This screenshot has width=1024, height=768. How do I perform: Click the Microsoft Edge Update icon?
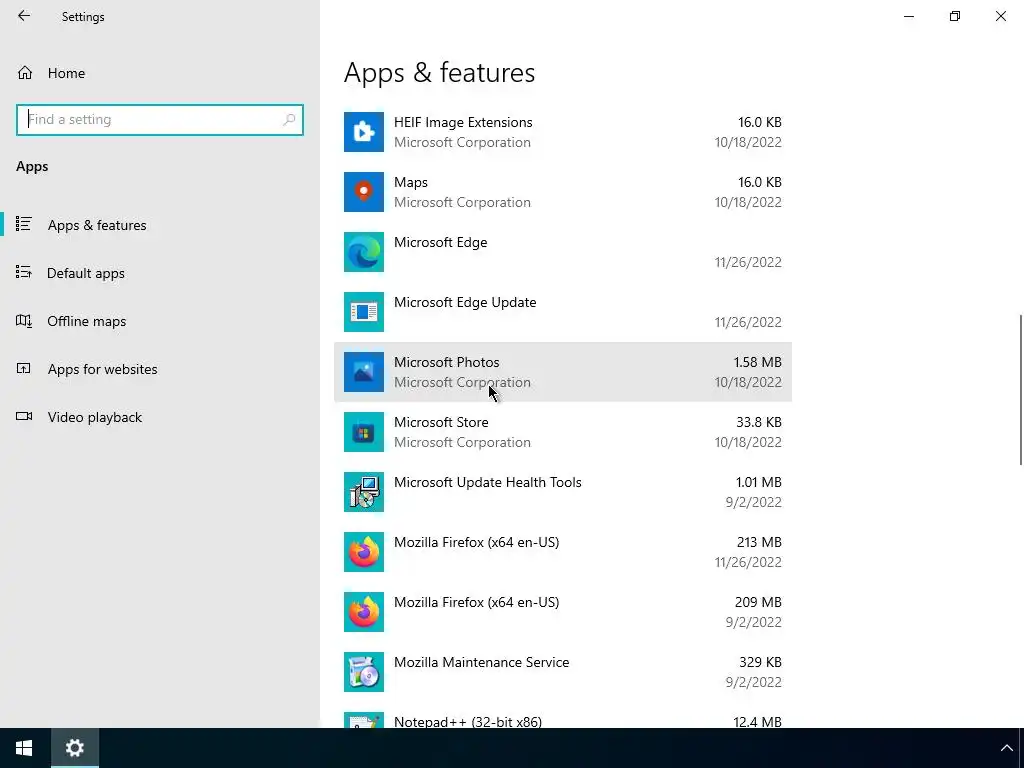click(x=364, y=312)
